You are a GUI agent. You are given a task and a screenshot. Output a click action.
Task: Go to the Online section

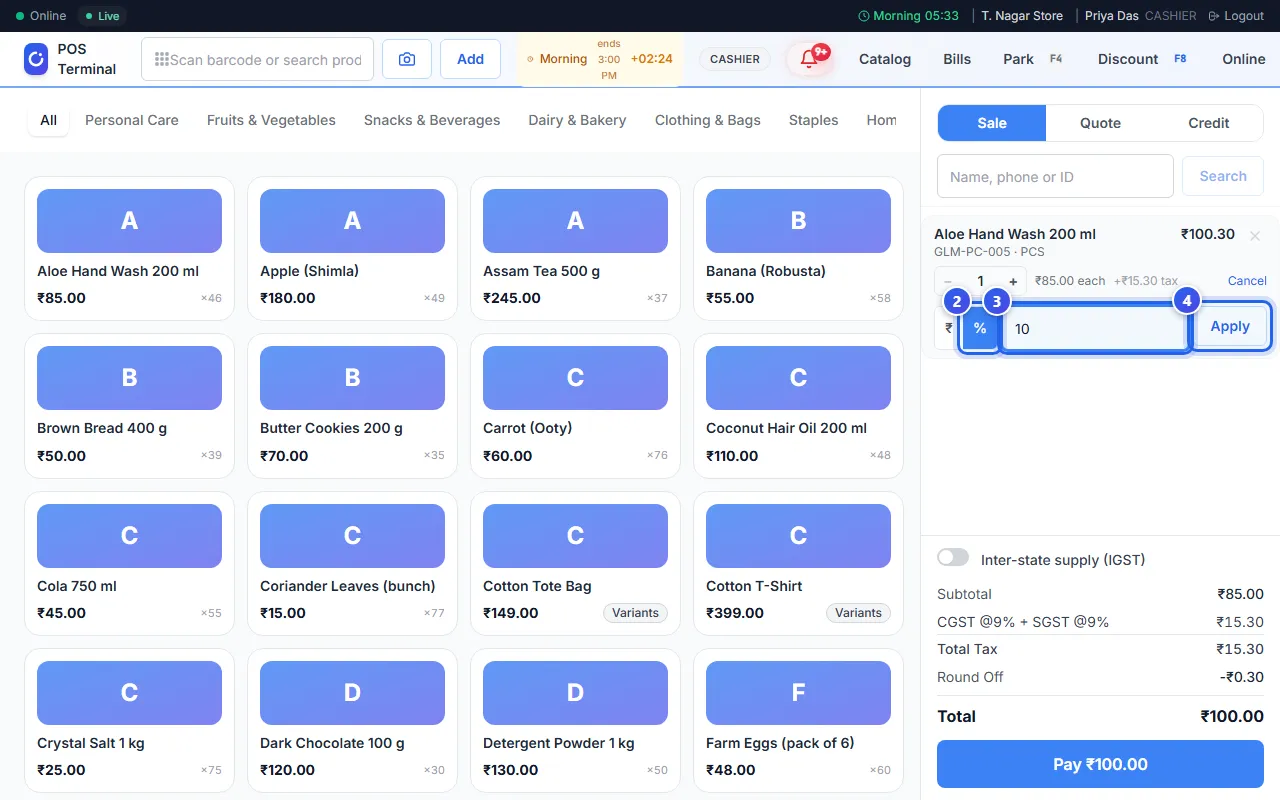click(1244, 59)
